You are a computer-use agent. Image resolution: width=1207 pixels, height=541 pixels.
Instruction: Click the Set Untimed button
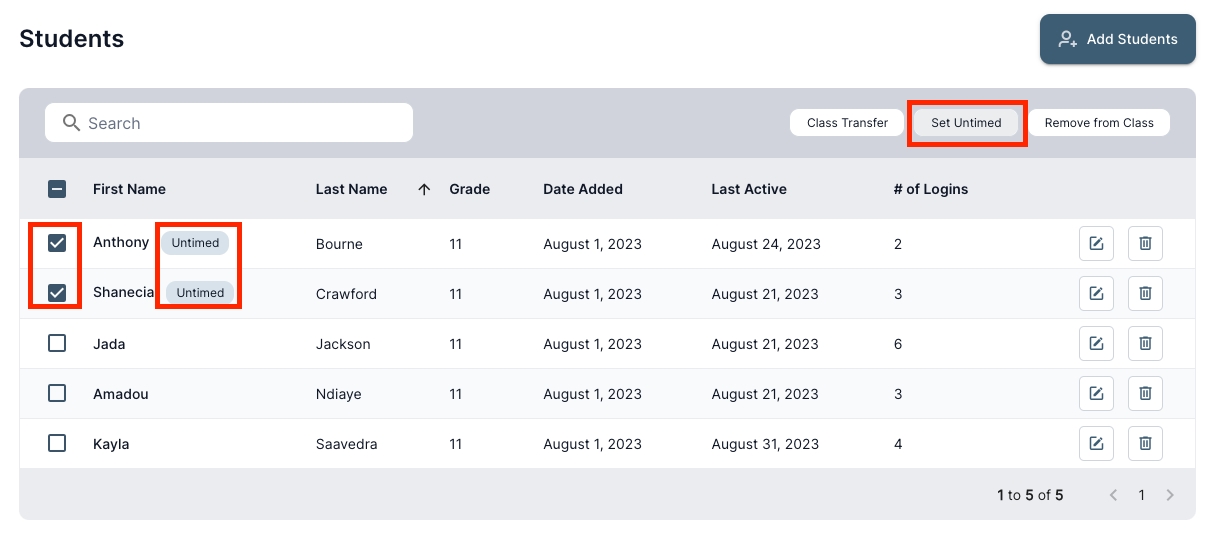(966, 123)
